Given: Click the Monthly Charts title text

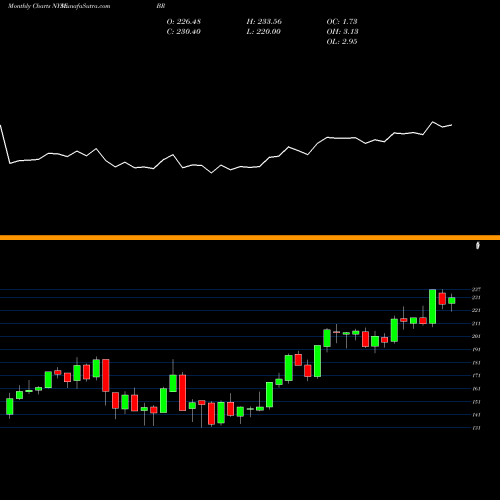Looking at the screenshot, I should (x=28, y=6).
